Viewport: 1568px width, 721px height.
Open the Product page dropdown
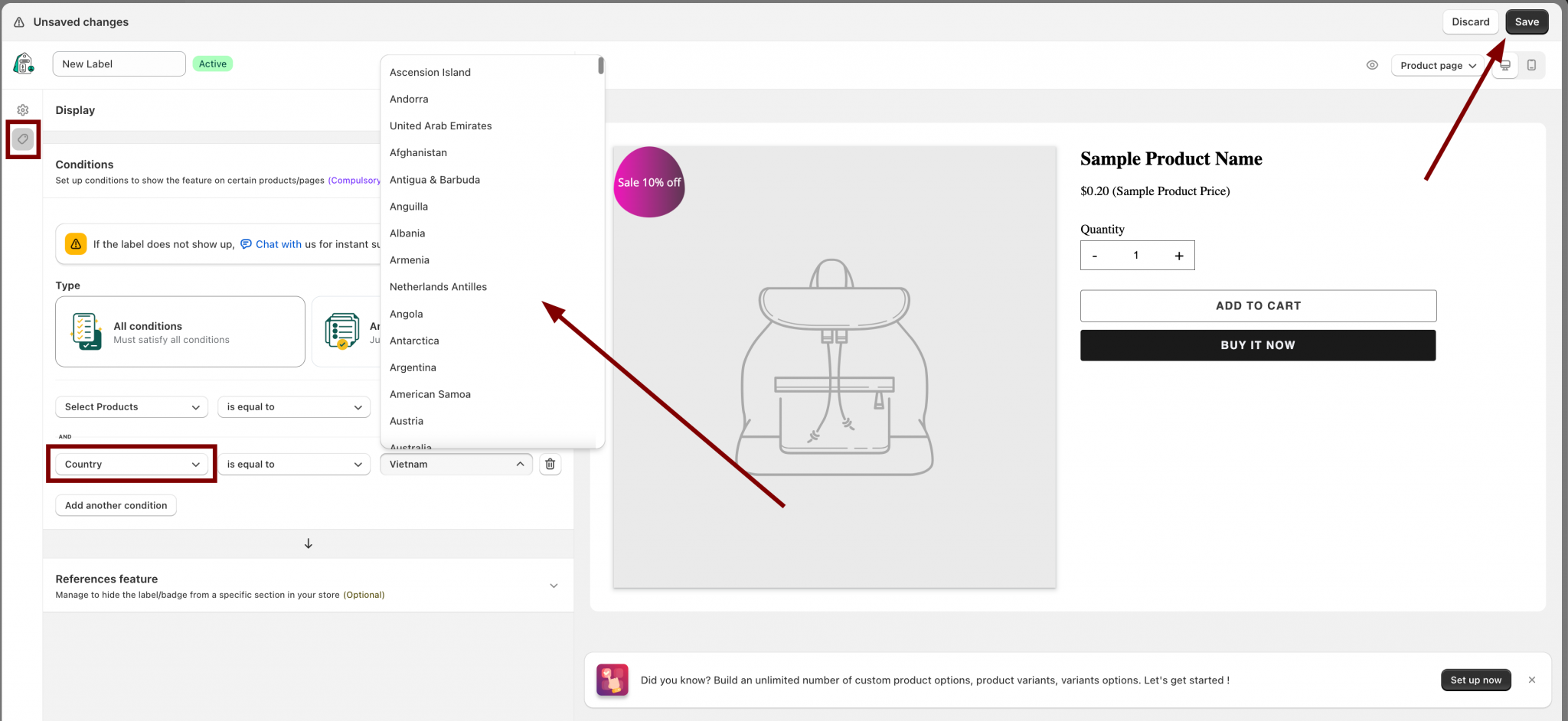1437,66
